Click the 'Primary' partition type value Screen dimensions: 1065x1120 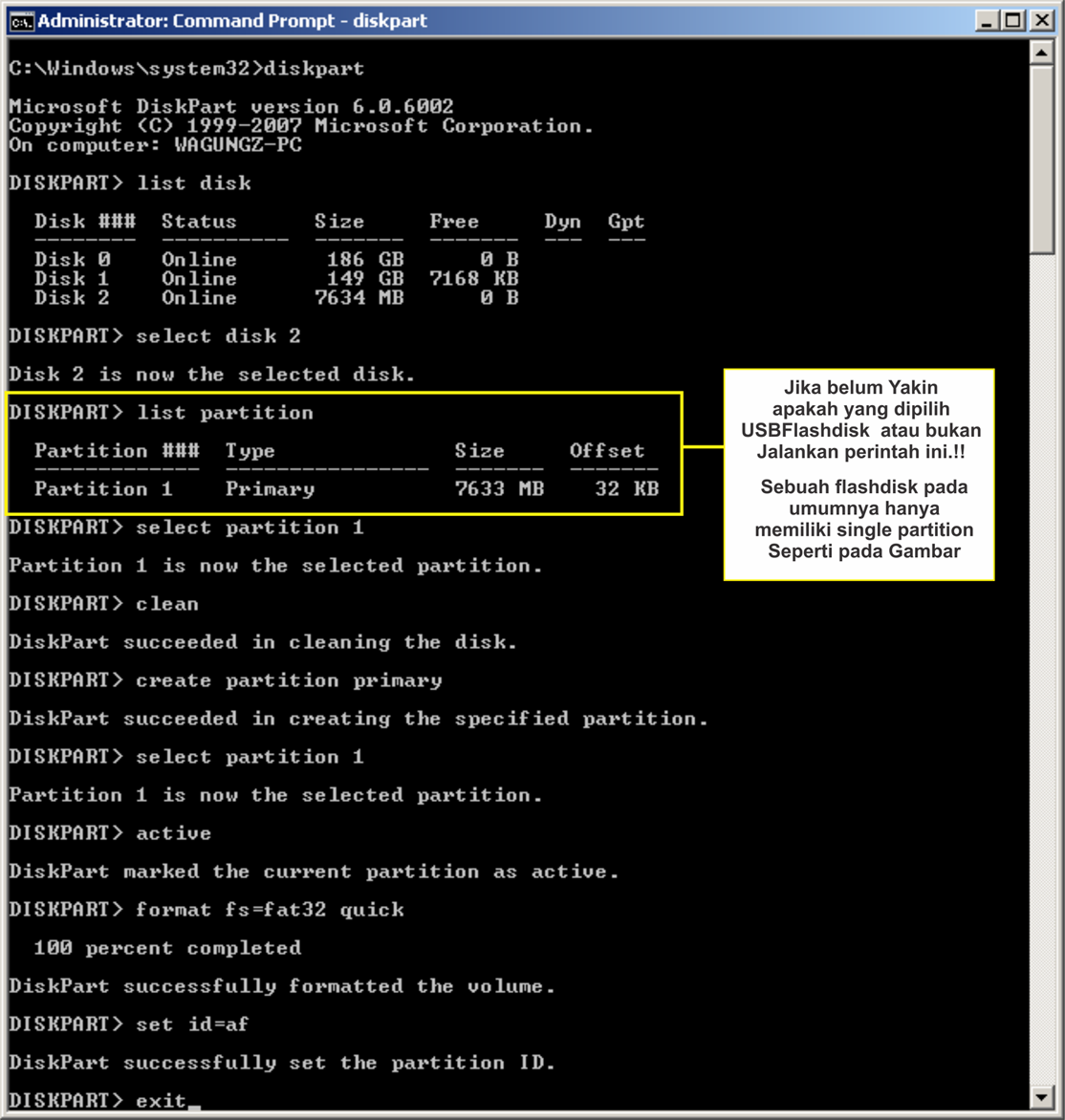[x=271, y=489]
